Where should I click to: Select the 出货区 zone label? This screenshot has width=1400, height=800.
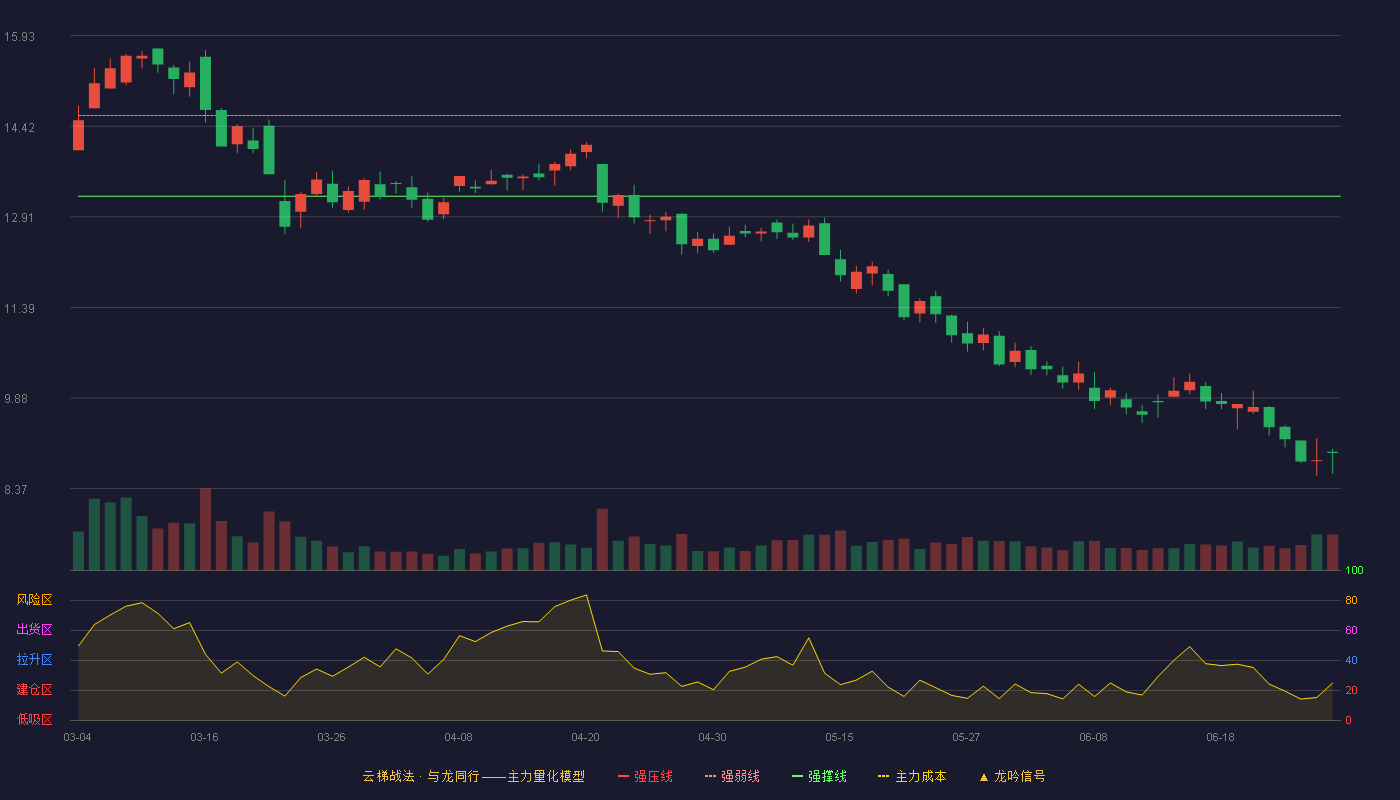(x=34, y=630)
